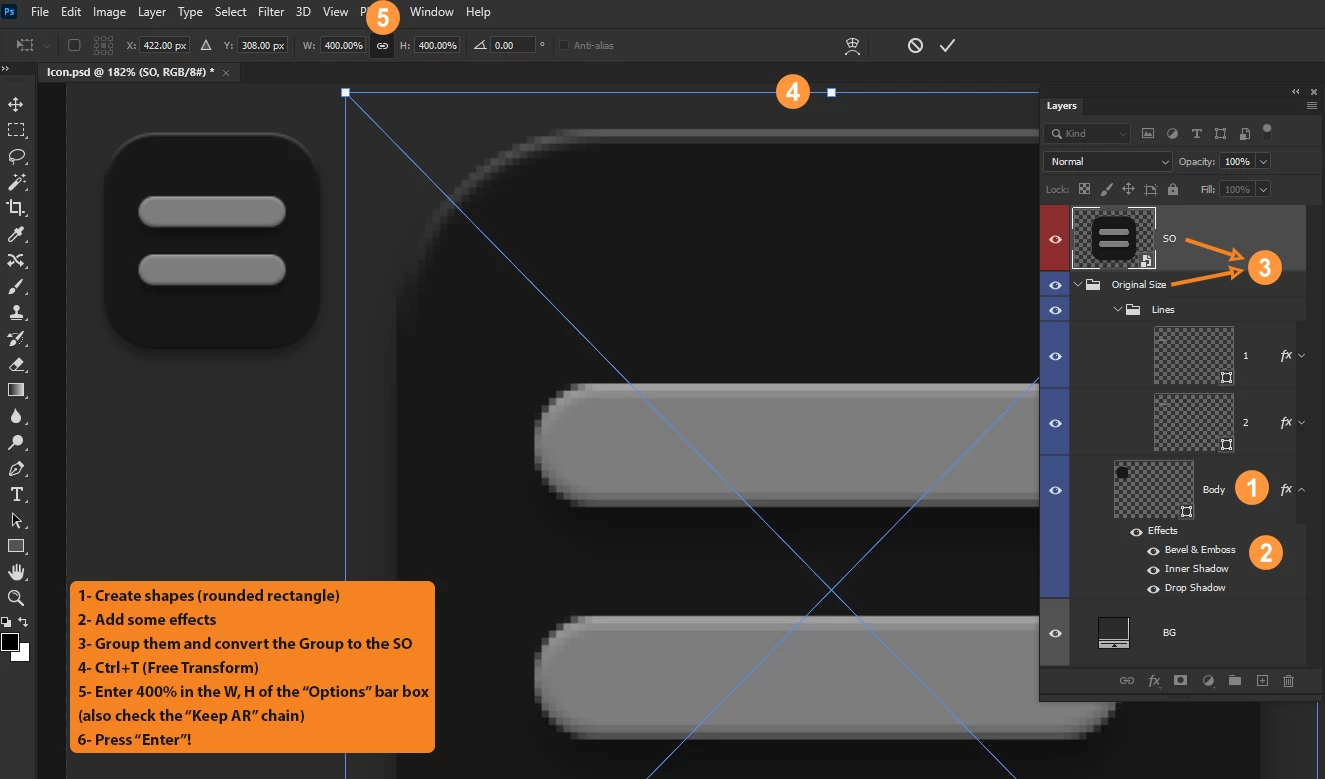The width and height of the screenshot is (1325, 779).
Task: Delete layer with the trash icon
Action: (x=1288, y=680)
